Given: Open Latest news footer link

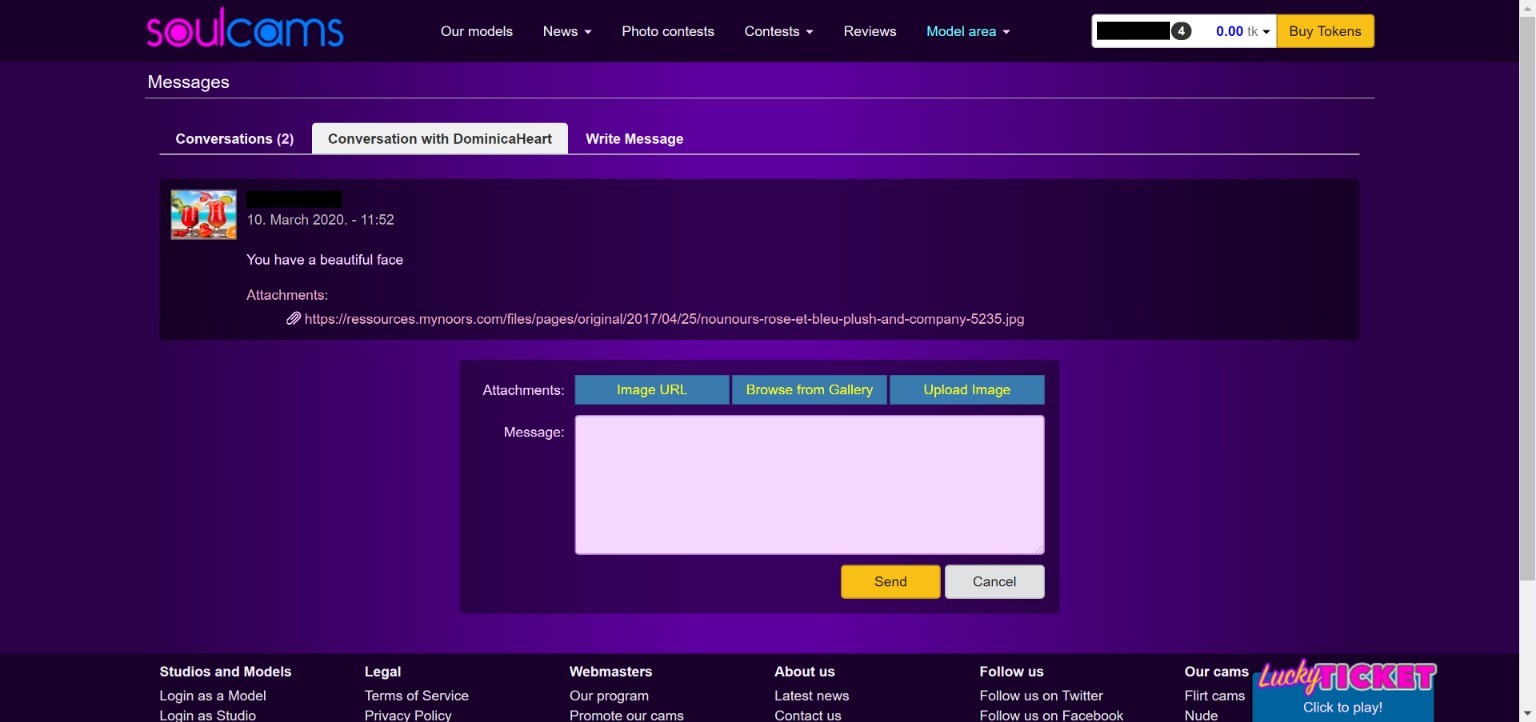Looking at the screenshot, I should [x=812, y=696].
